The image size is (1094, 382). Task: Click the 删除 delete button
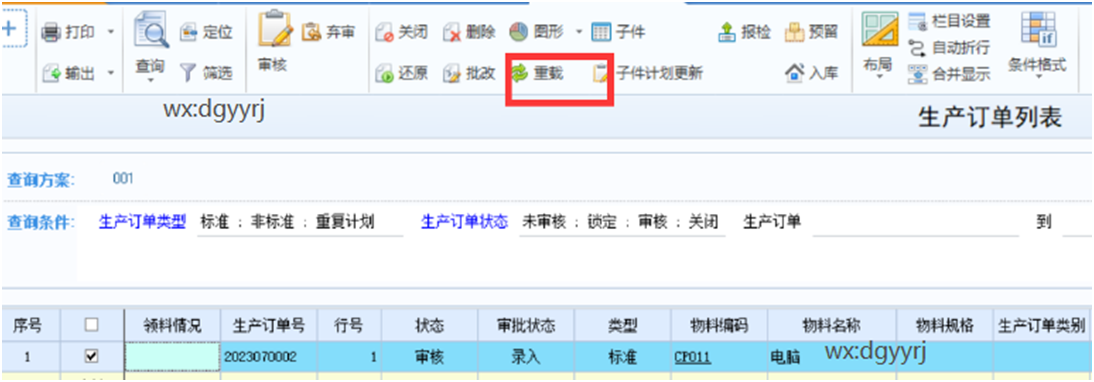[x=470, y=32]
